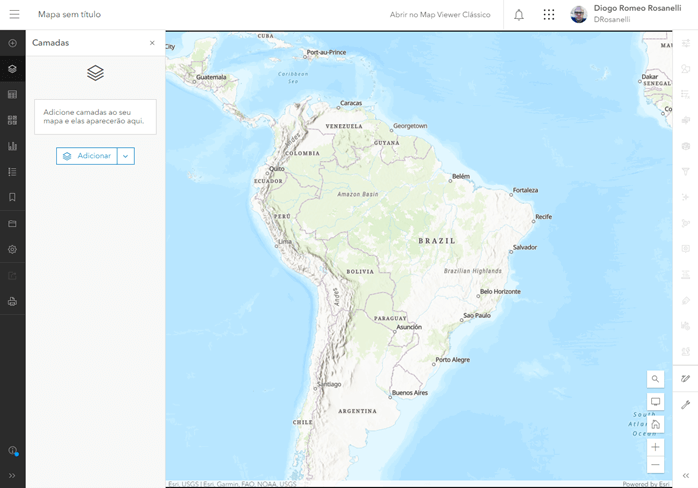Expand the dropdown arrow beside Adicionar
Screen dimensions: 698x488
tap(126, 156)
